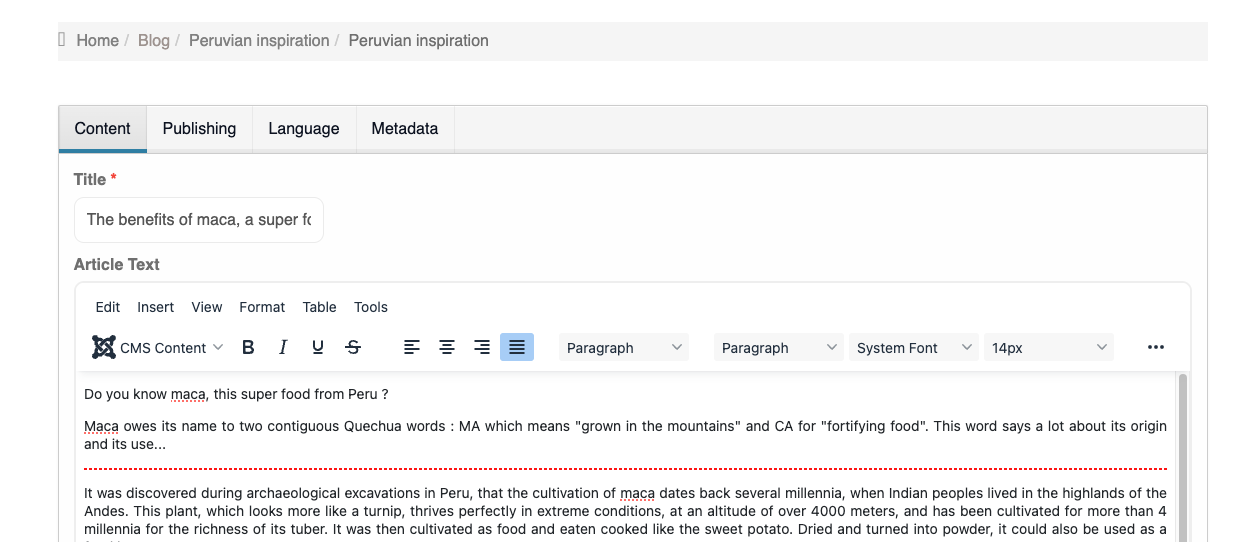Center align the article text
Screen dimensions: 1246x542
[447, 348]
